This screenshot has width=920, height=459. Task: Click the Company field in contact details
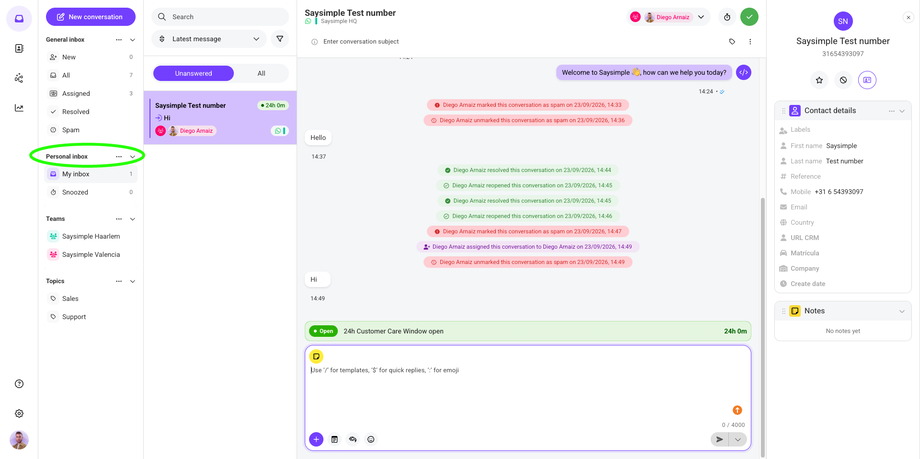click(x=843, y=268)
